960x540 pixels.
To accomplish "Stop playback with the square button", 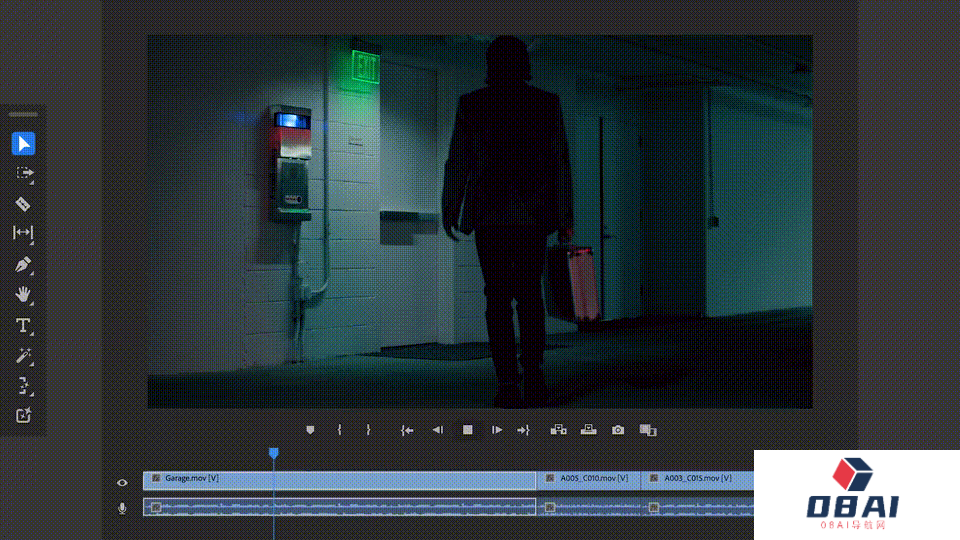I will 468,430.
